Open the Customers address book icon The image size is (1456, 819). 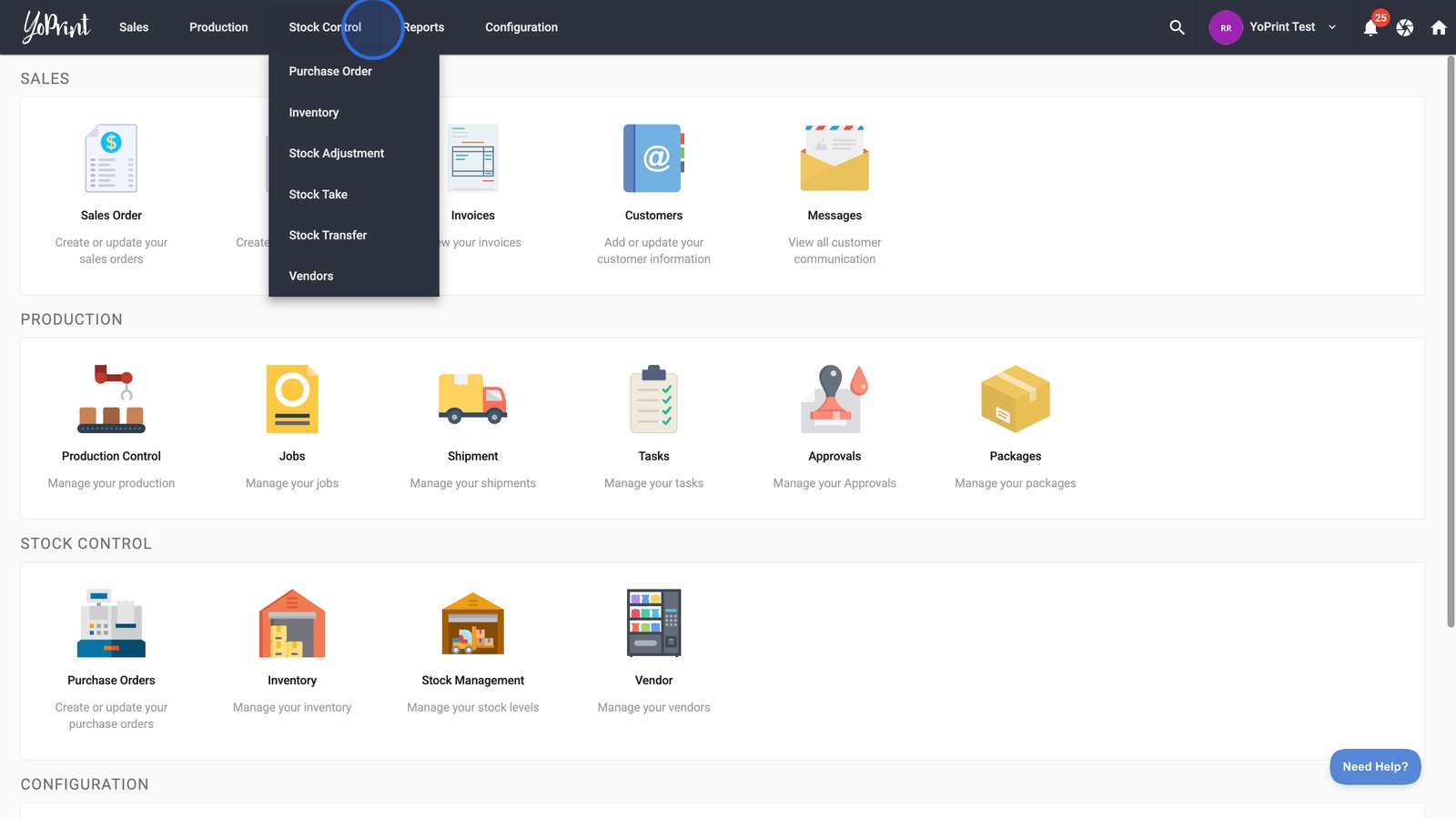[653, 158]
